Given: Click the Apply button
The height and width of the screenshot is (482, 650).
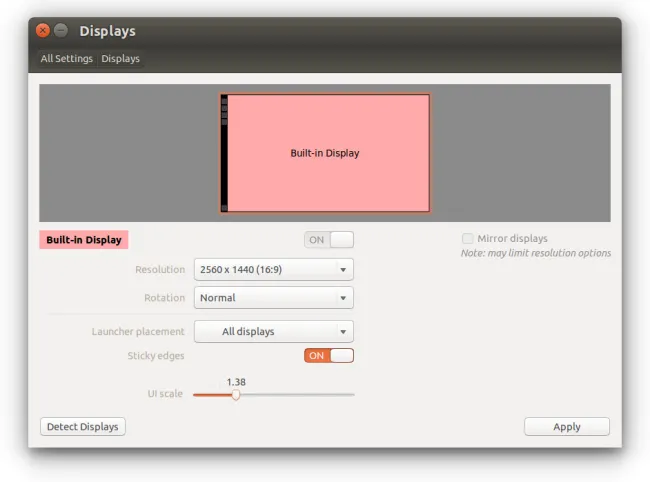Looking at the screenshot, I should point(566,427).
